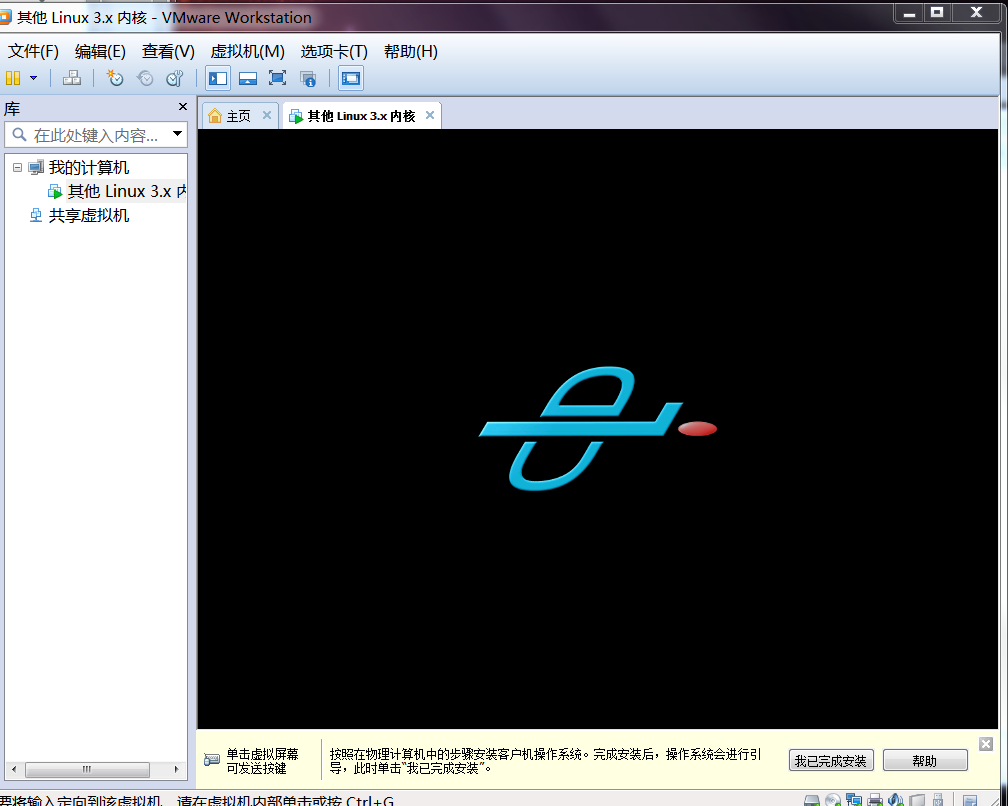
Task: Open the library search filter dropdown
Action: click(x=177, y=134)
